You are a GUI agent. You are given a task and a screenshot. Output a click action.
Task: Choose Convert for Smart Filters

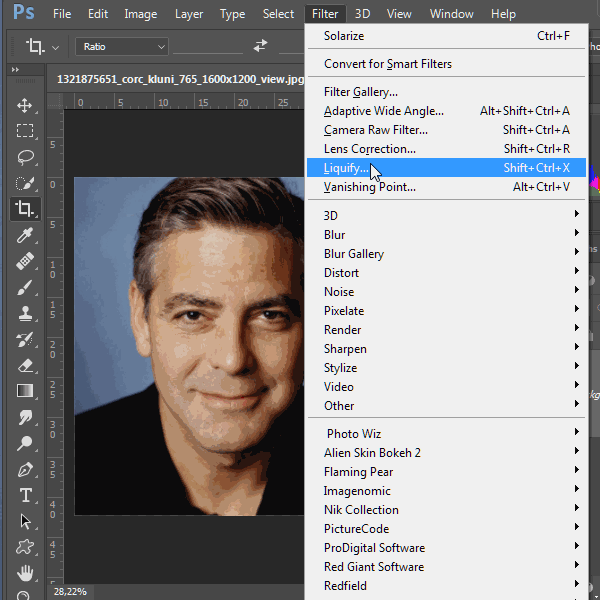coord(388,64)
